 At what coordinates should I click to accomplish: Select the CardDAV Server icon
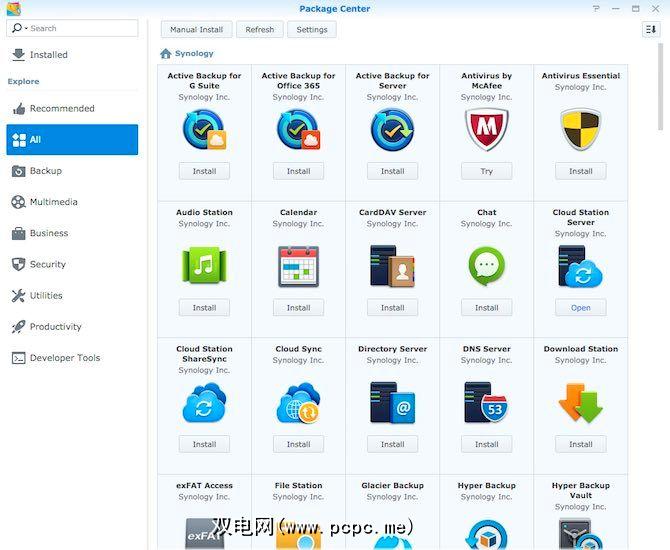[392, 266]
